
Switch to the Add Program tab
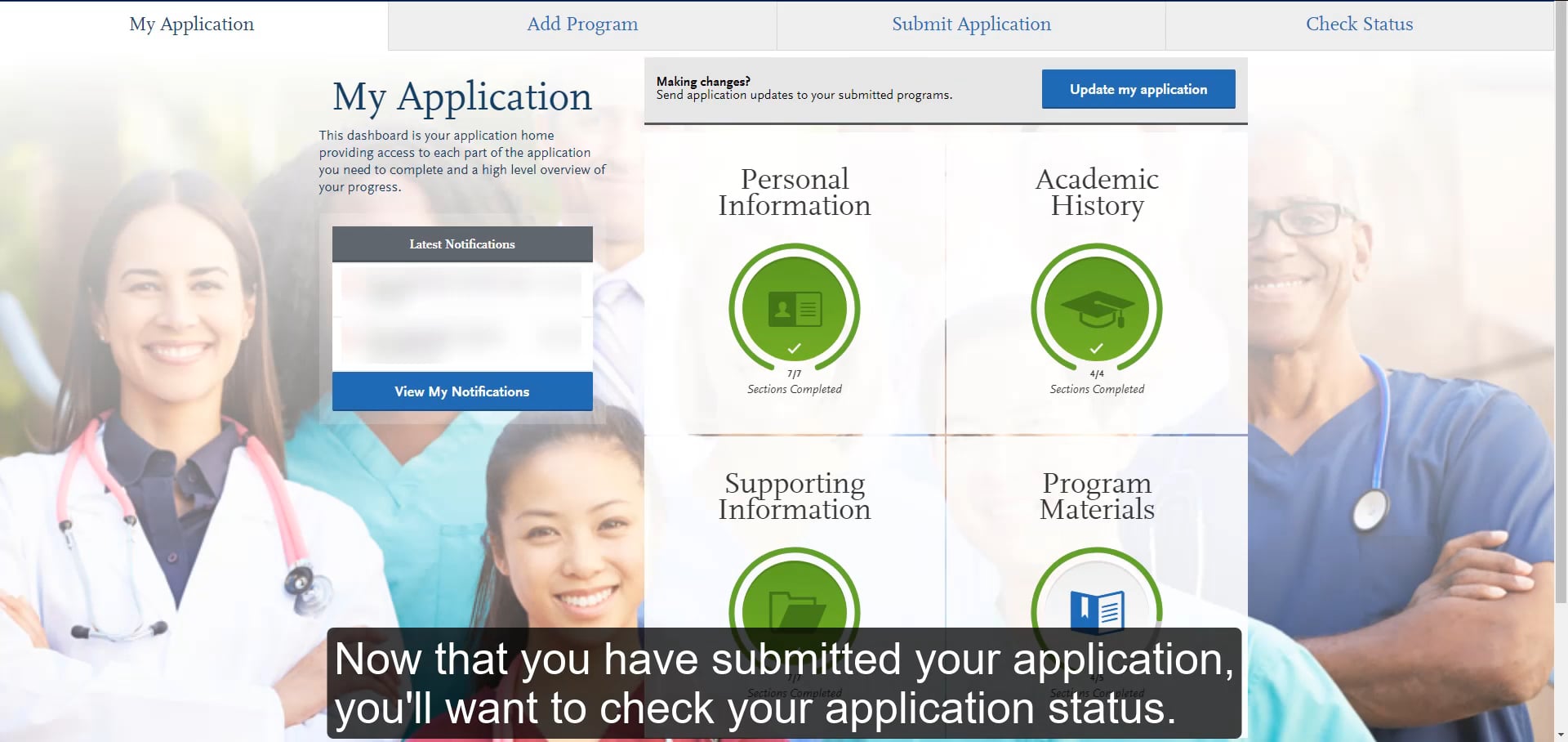tap(581, 24)
